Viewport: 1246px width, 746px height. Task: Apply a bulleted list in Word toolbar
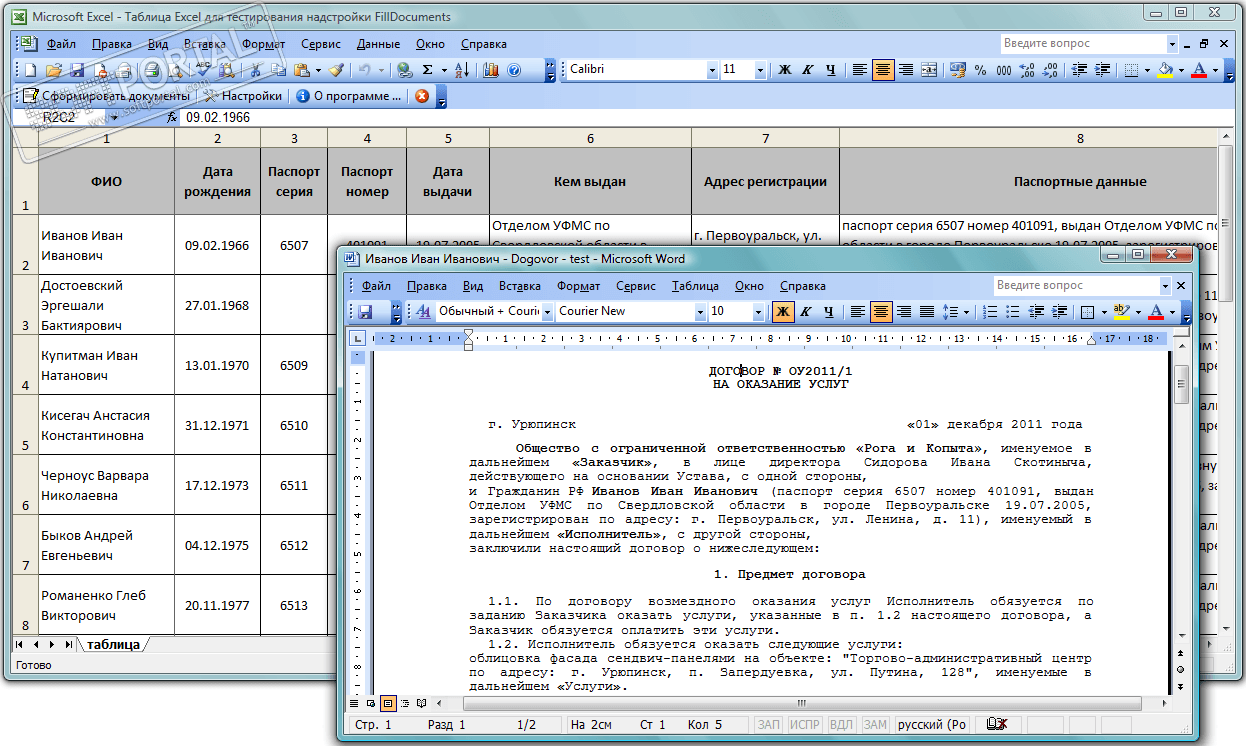click(1014, 312)
